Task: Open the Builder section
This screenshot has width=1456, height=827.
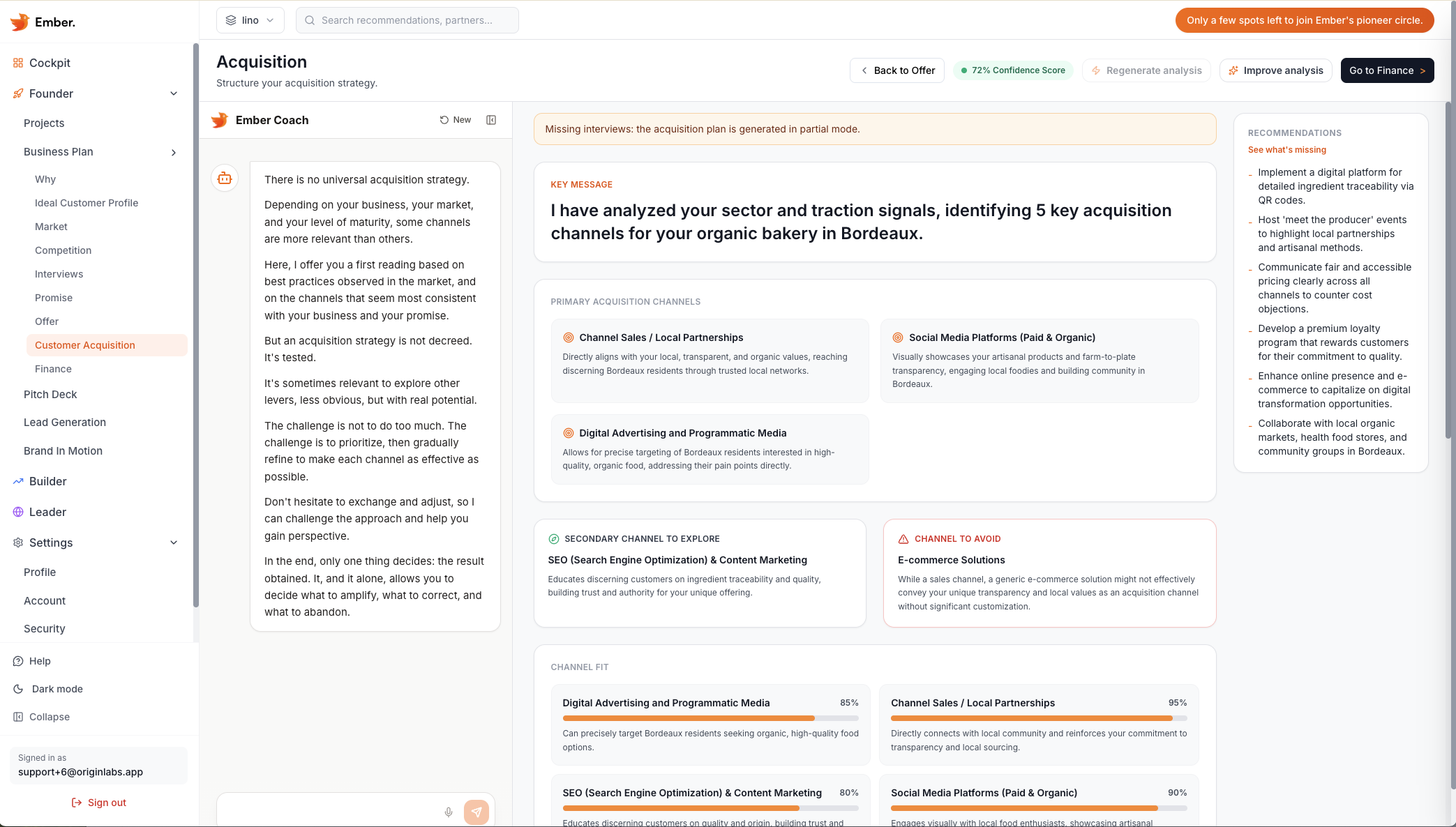Action: pyautogui.click(x=48, y=481)
